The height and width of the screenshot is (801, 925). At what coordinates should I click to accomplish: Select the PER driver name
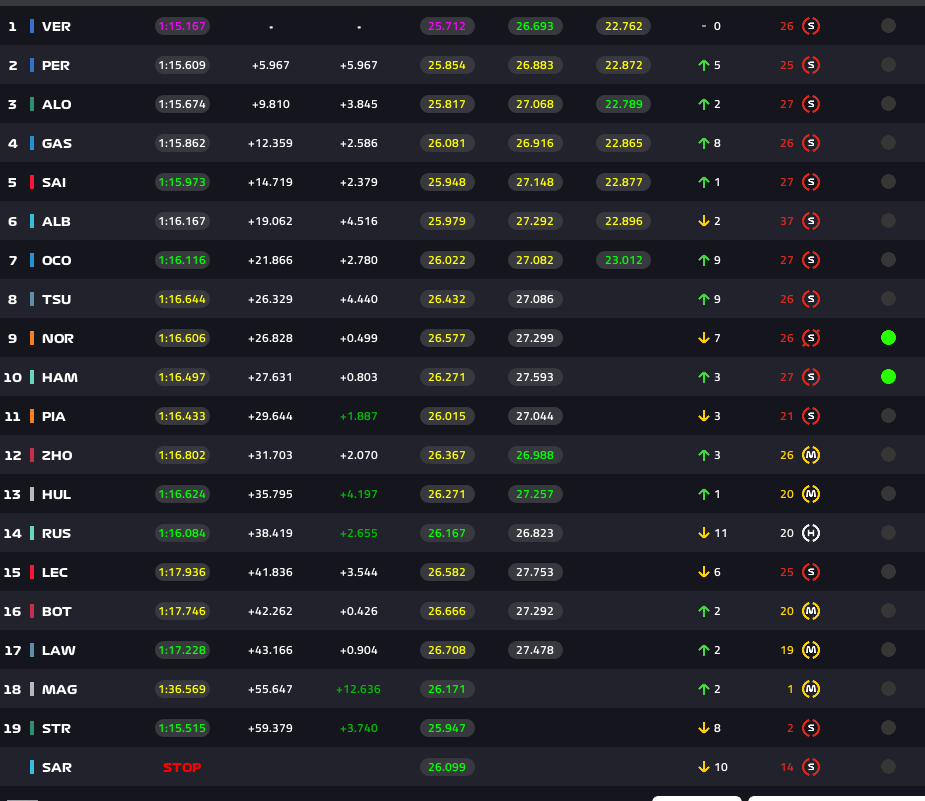tap(56, 65)
